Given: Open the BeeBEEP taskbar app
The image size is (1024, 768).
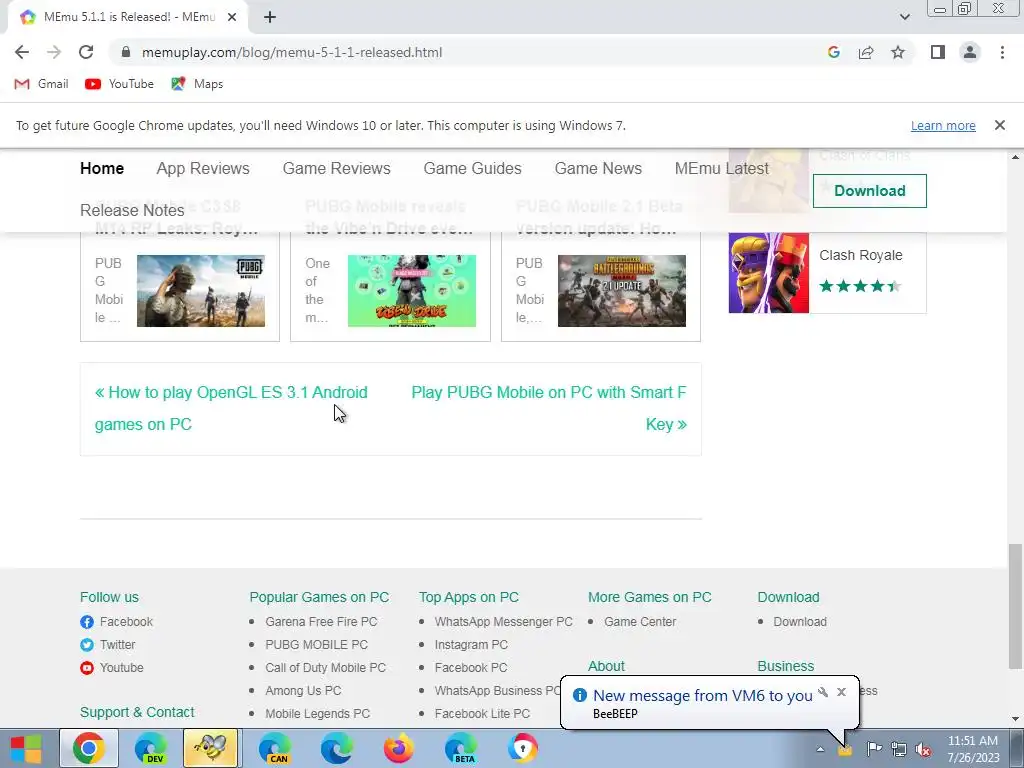Looking at the screenshot, I should click(x=211, y=748).
